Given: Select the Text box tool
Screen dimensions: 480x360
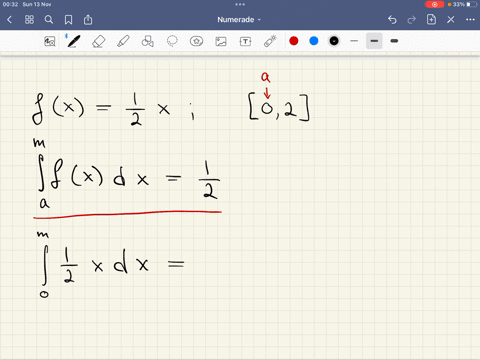Looking at the screenshot, I should [245, 41].
